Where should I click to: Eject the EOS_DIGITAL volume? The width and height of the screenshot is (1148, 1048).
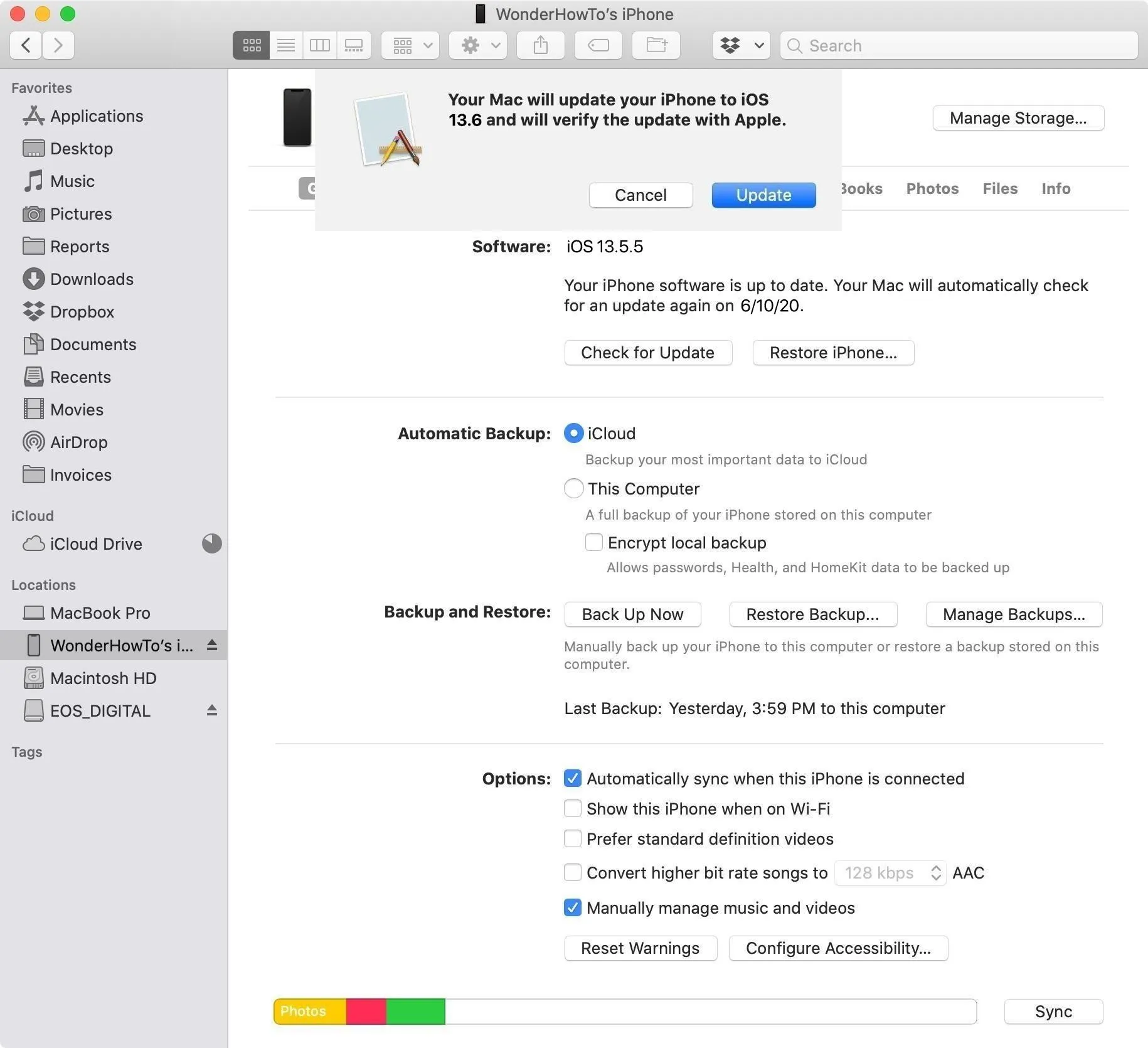click(x=212, y=710)
